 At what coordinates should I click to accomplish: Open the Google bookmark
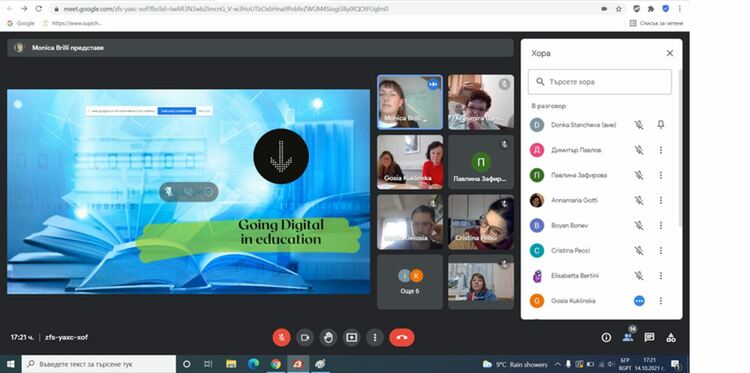coord(21,23)
